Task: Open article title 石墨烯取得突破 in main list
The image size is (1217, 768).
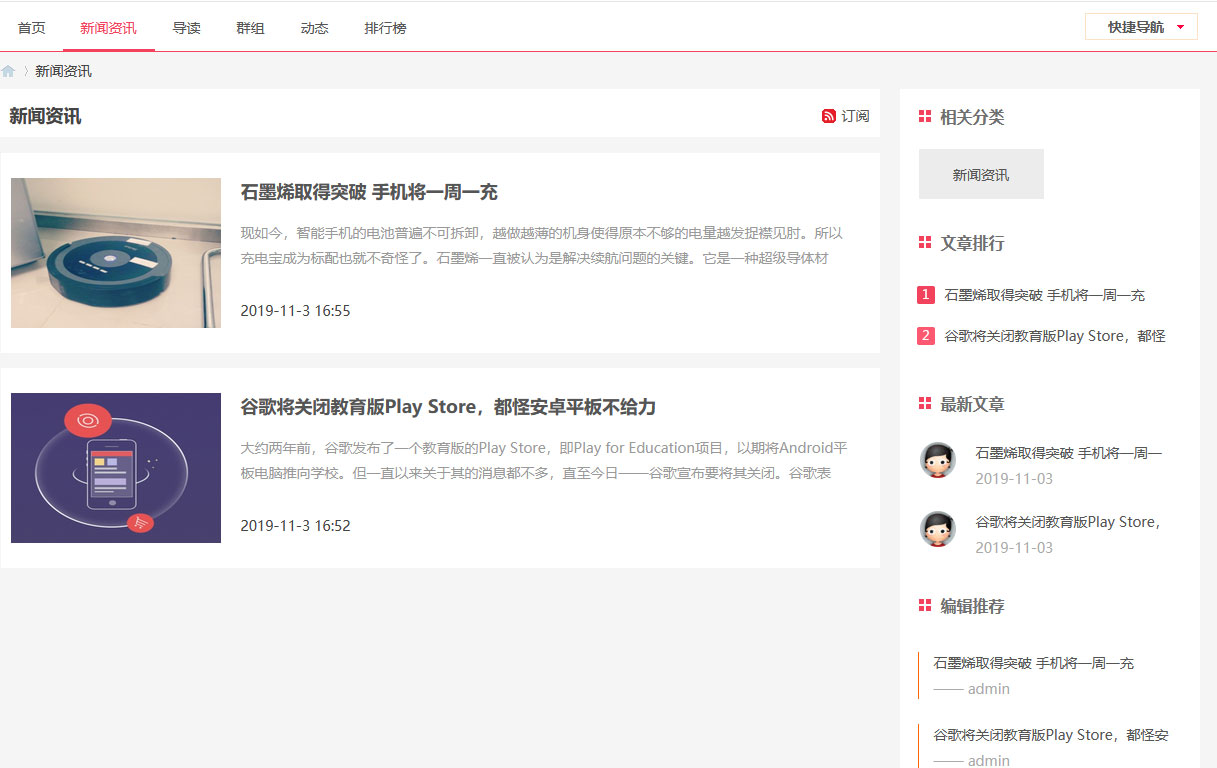Action: pyautogui.click(x=369, y=192)
